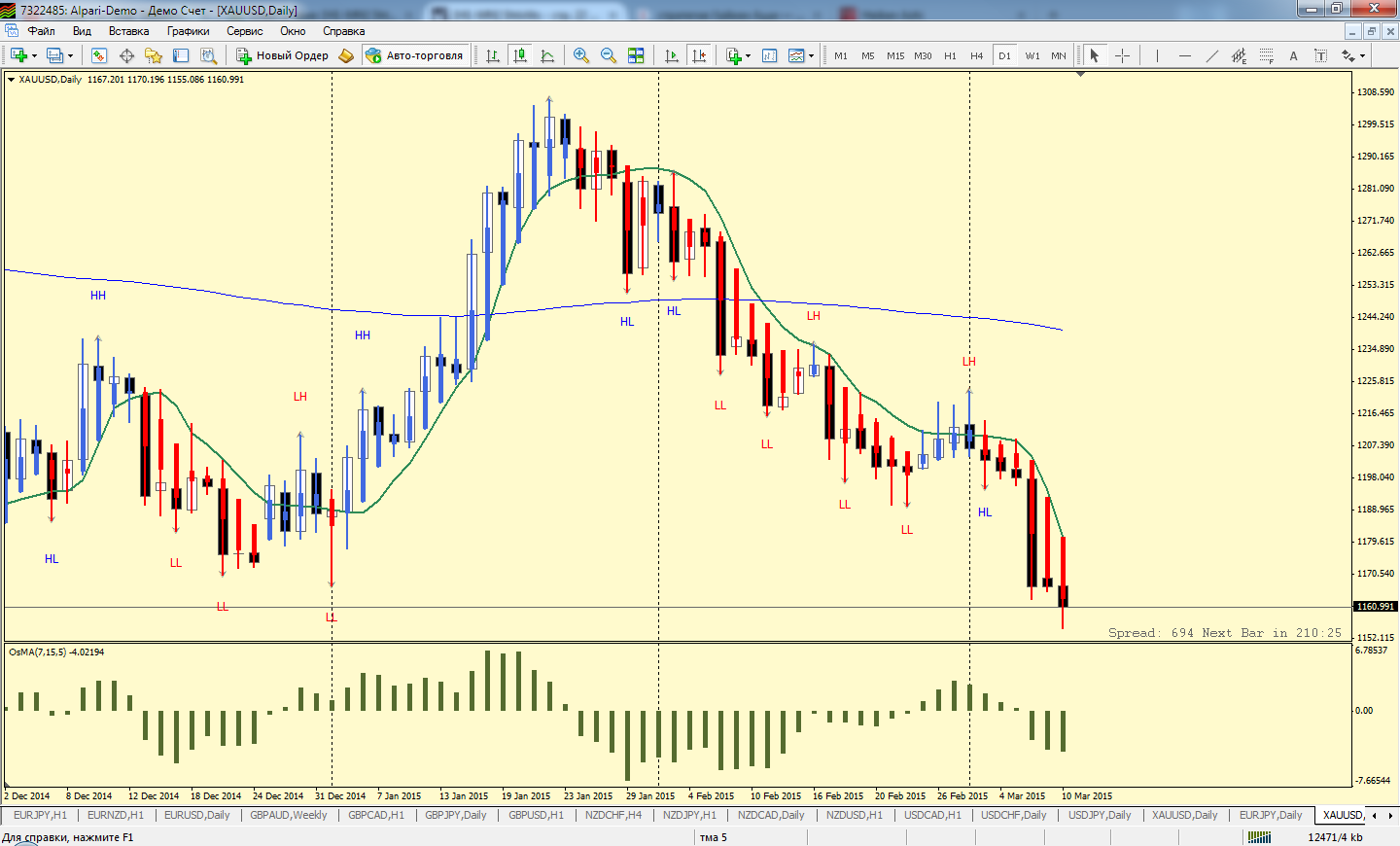Open the Справка menu
The image size is (1400, 846).
tap(343, 31)
